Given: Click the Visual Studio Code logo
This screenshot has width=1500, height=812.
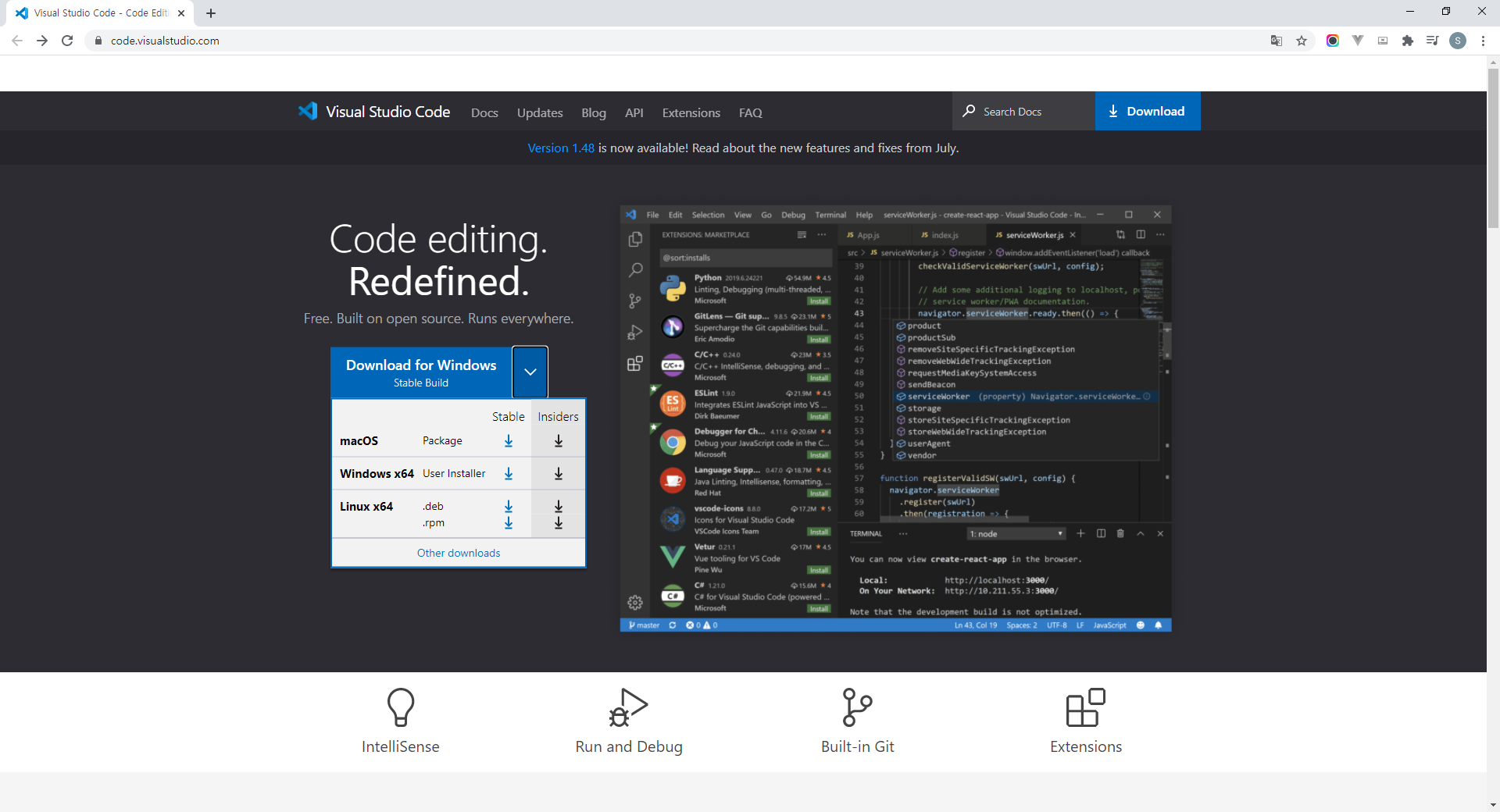Looking at the screenshot, I should click(x=373, y=112).
